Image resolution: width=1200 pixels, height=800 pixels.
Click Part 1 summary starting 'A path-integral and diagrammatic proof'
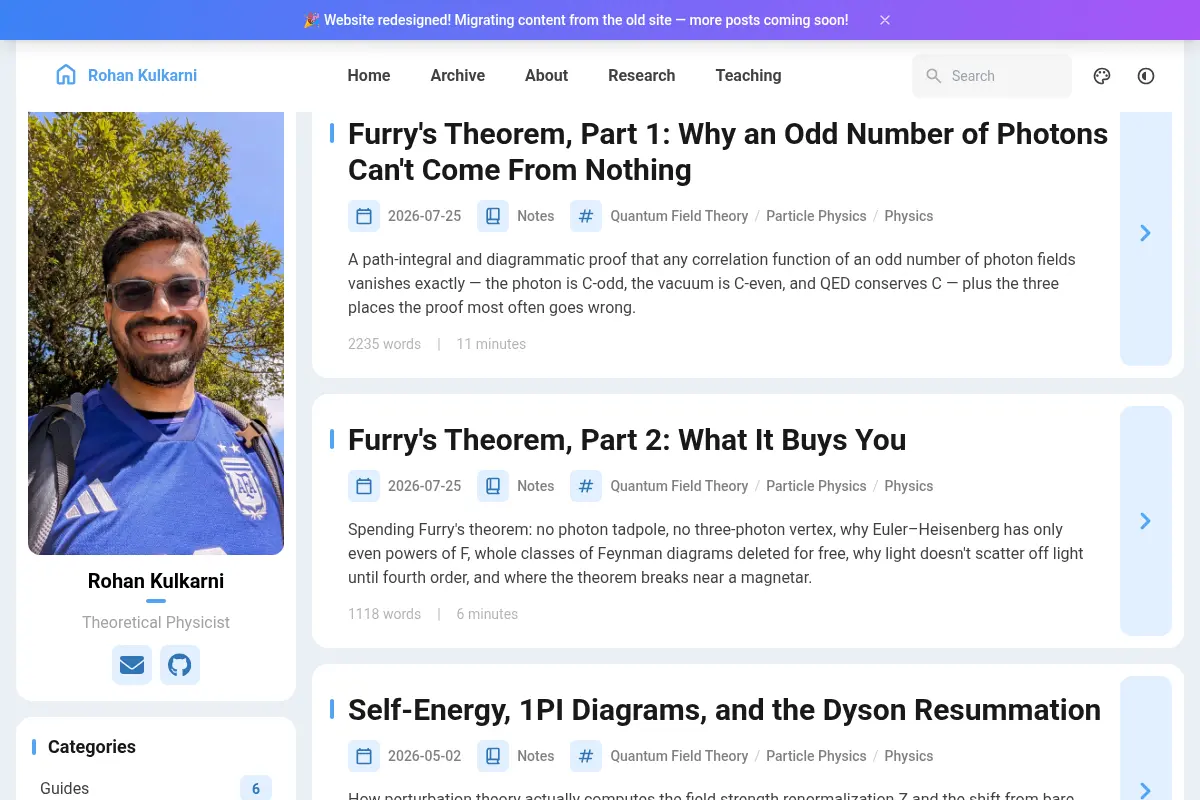(x=712, y=284)
